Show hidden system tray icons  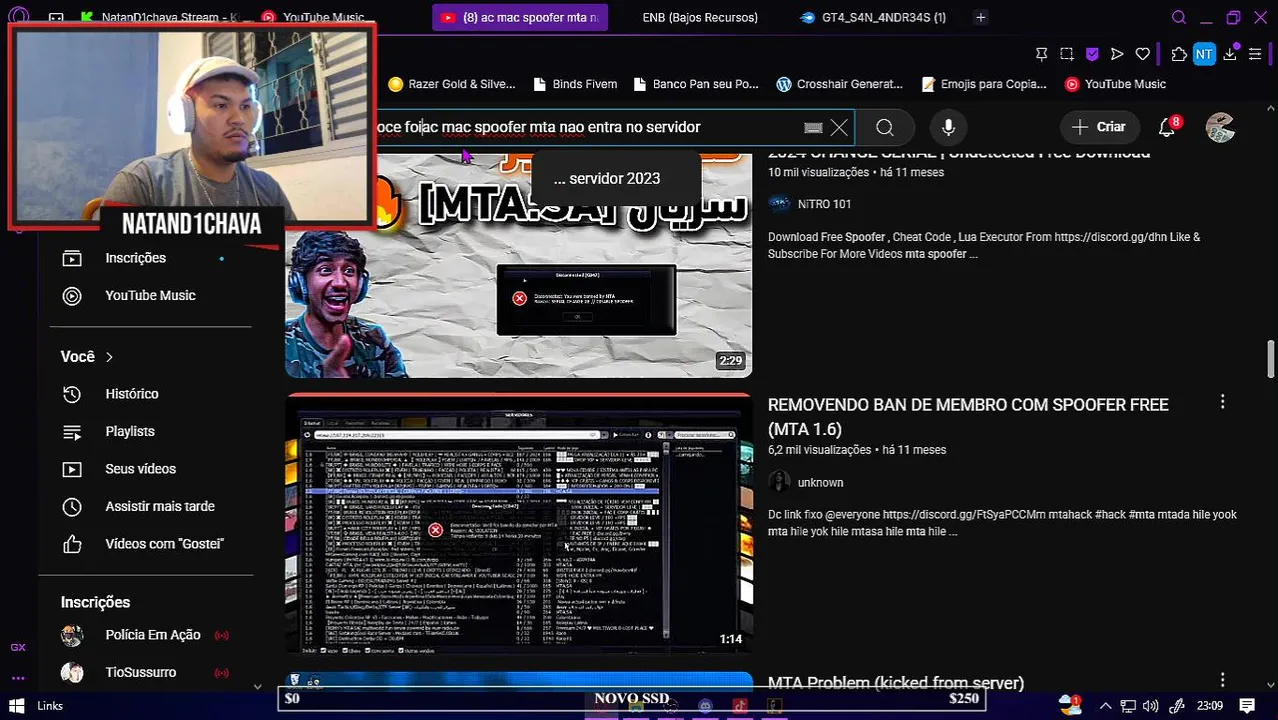point(1105,706)
